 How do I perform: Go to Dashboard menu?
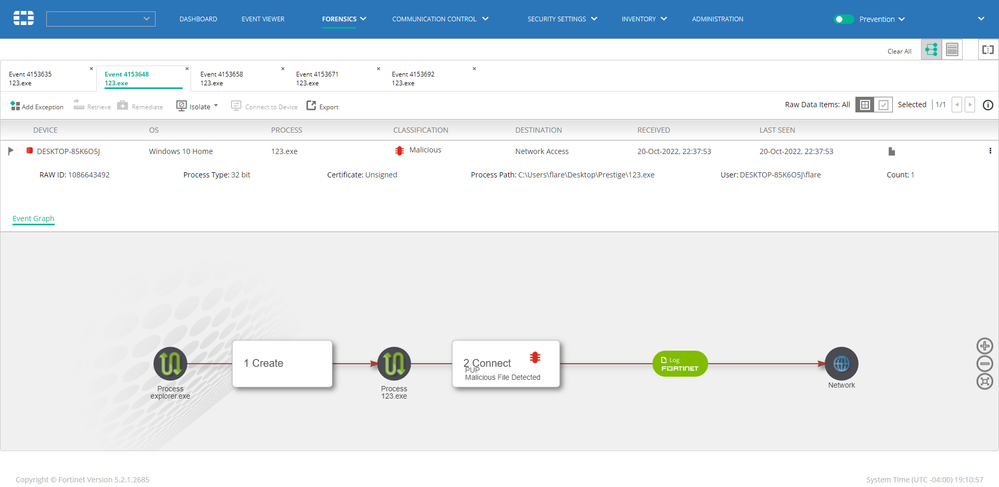pos(198,19)
